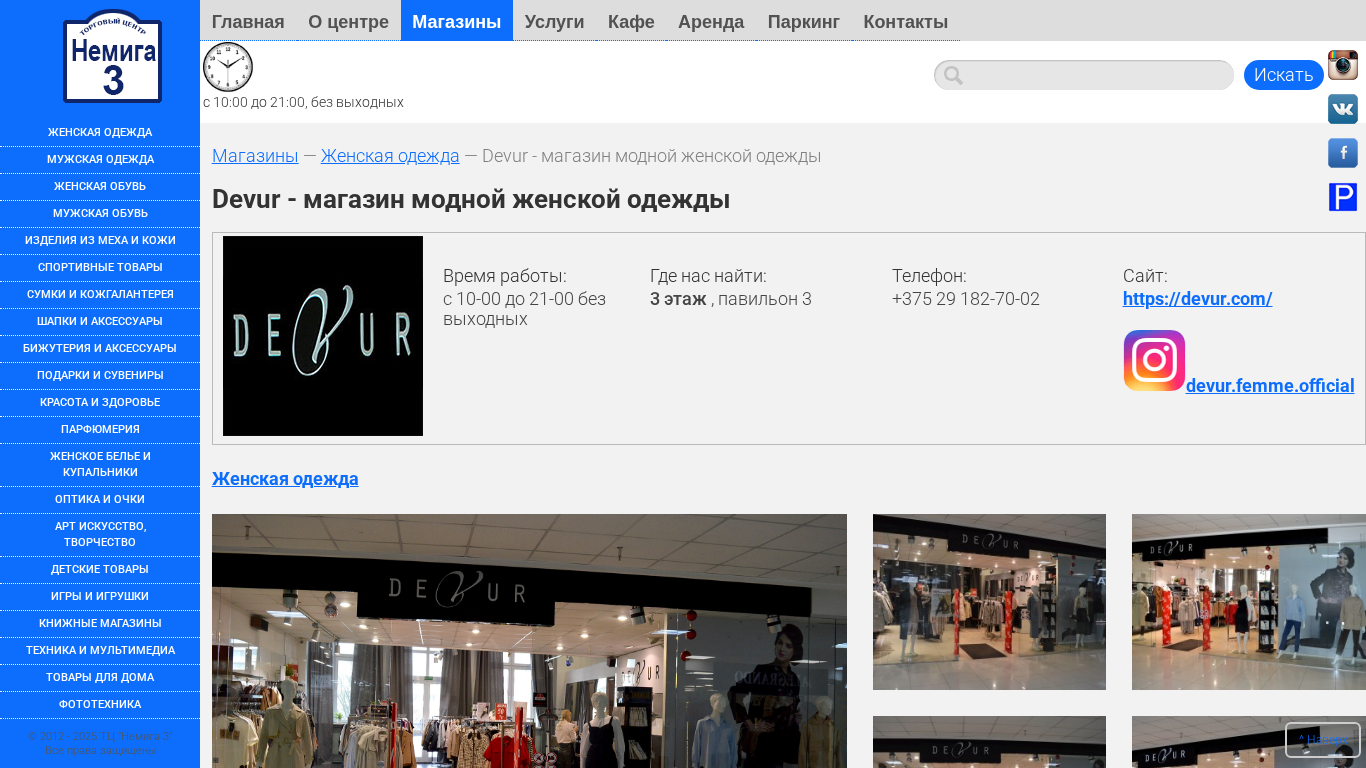Open the https://devur.com/ website link
Viewport: 1366px width, 768px height.
pos(1197,299)
